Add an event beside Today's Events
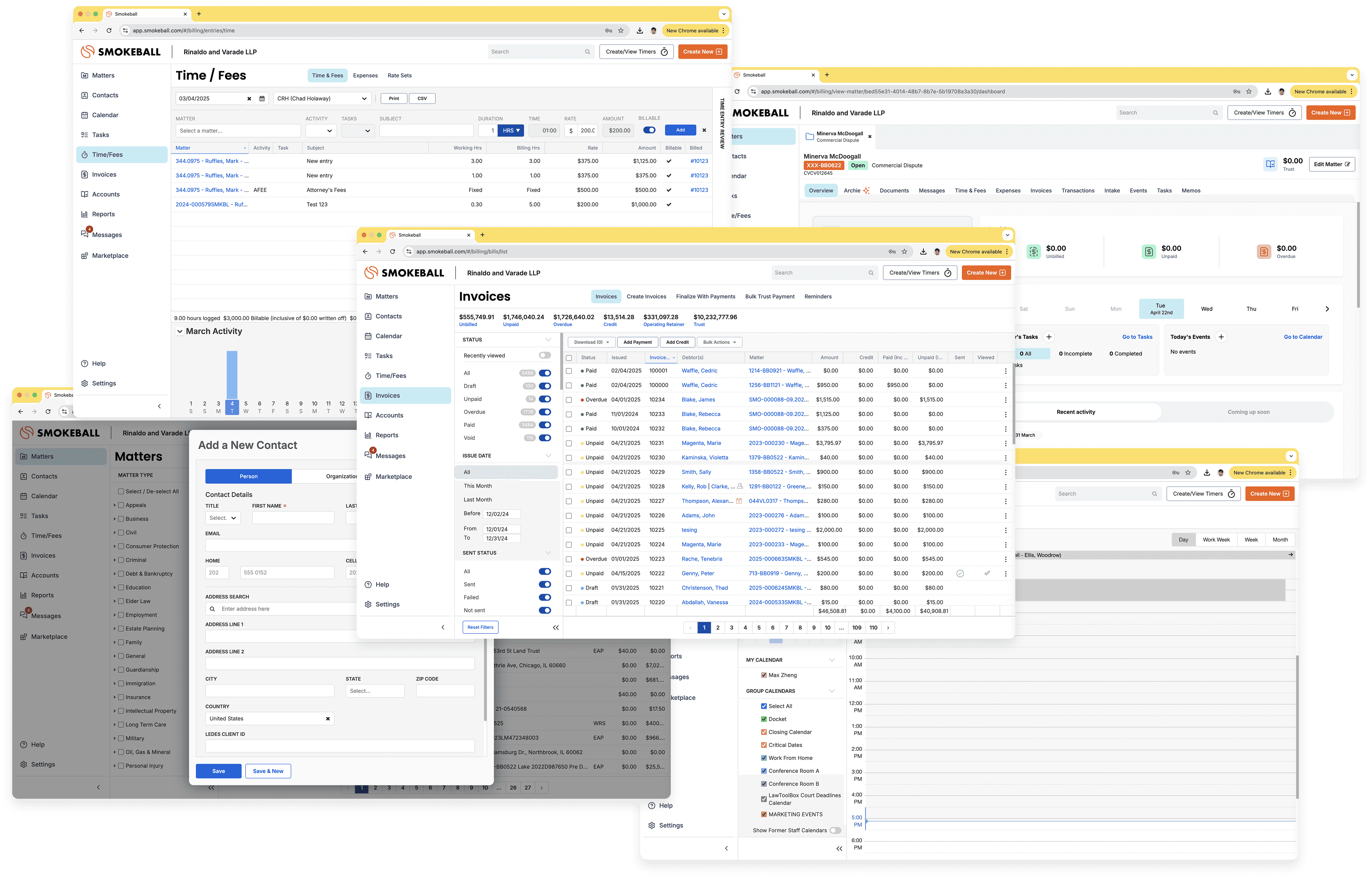1372x878 pixels. click(x=1221, y=337)
